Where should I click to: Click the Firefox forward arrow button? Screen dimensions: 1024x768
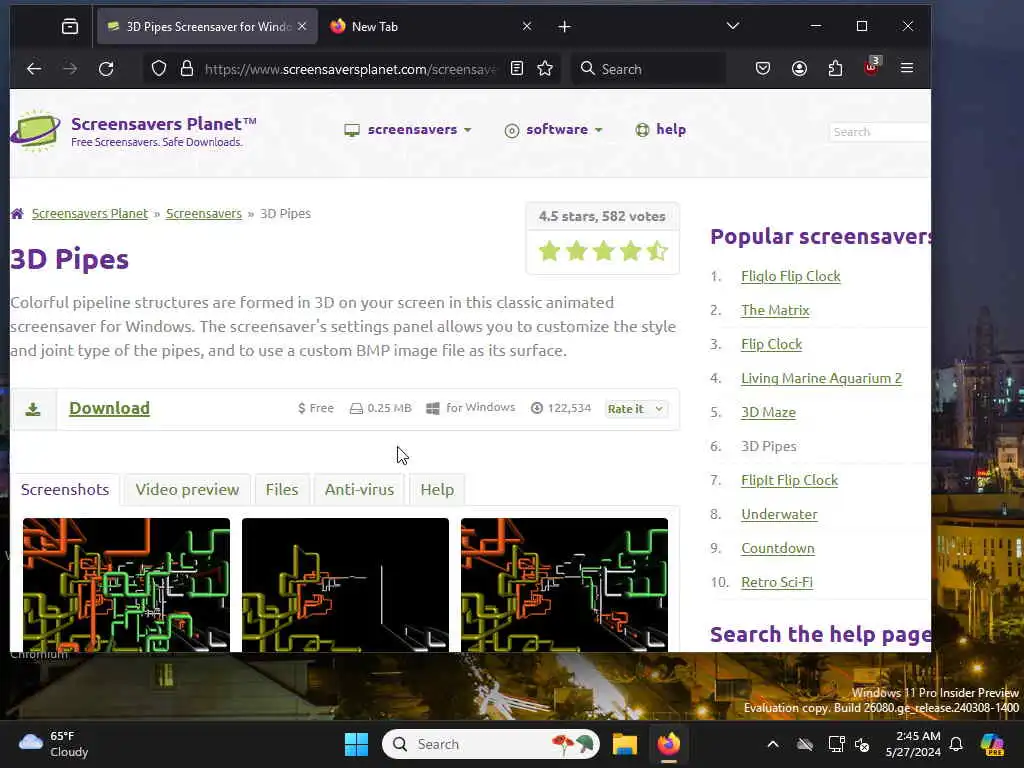pyautogui.click(x=70, y=69)
